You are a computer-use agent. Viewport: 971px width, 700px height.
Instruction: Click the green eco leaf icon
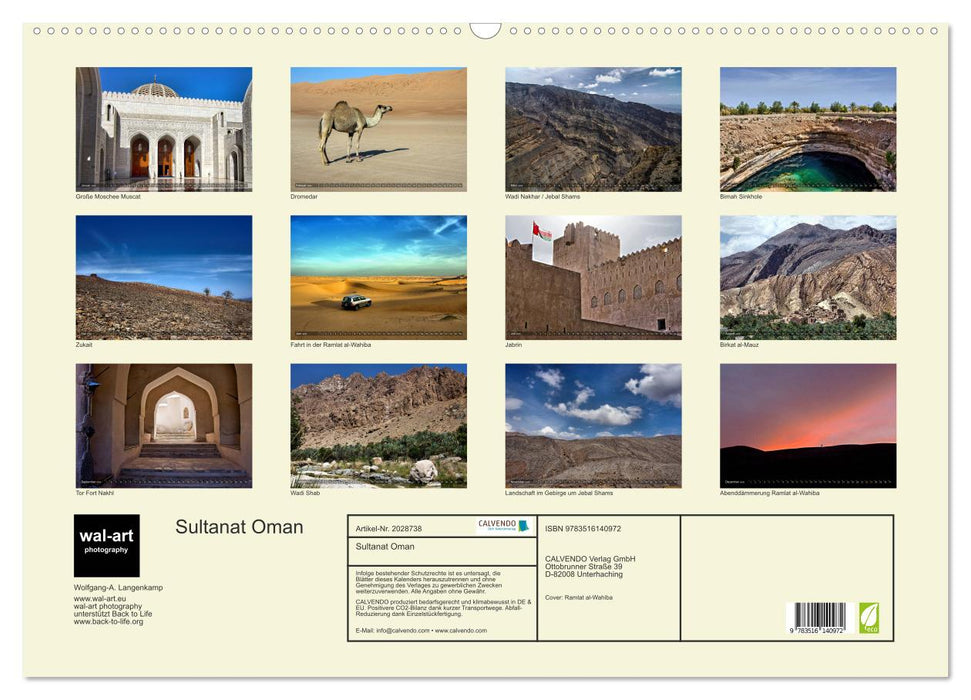tap(871, 619)
